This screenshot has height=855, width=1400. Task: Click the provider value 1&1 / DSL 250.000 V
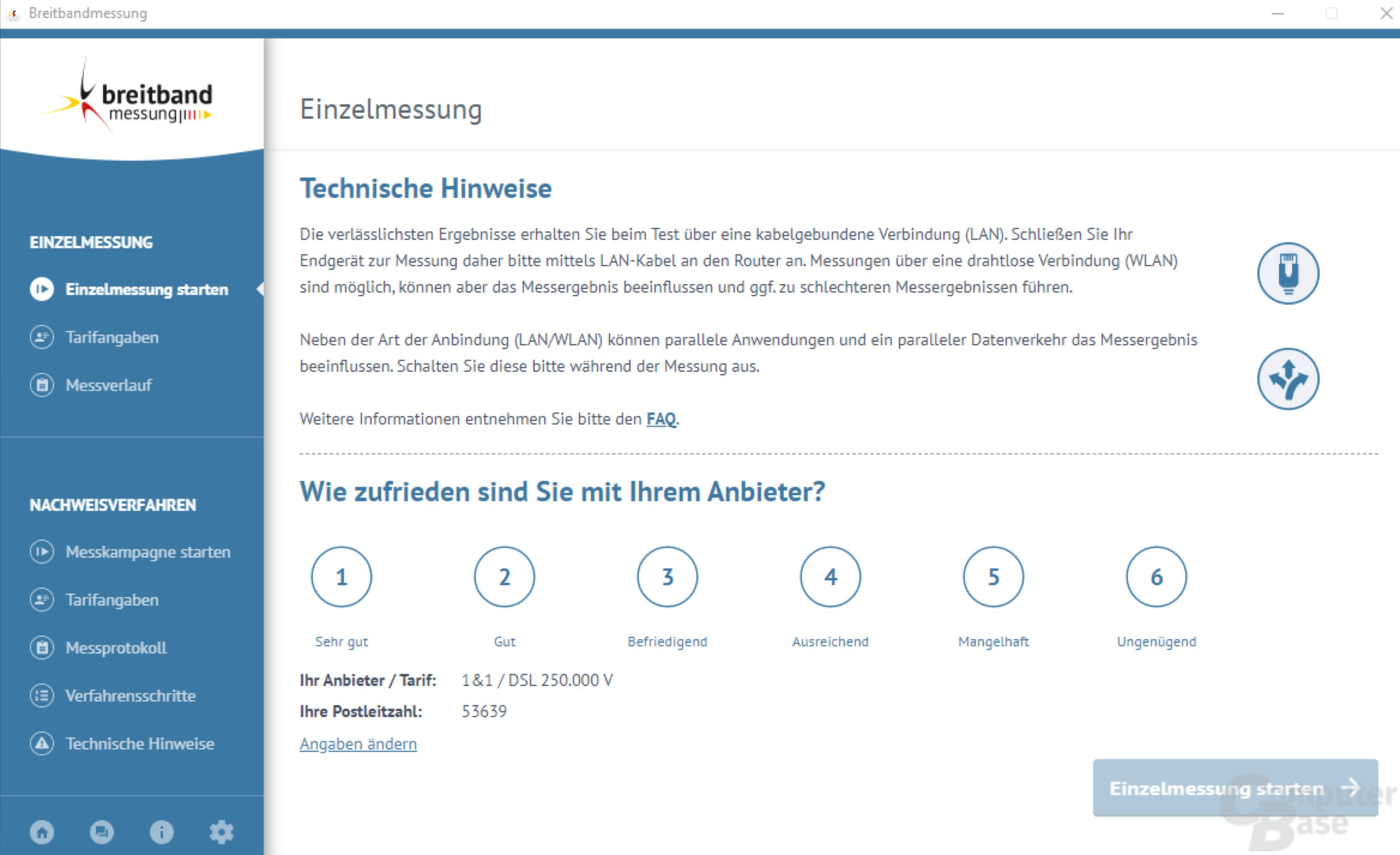[x=537, y=680]
